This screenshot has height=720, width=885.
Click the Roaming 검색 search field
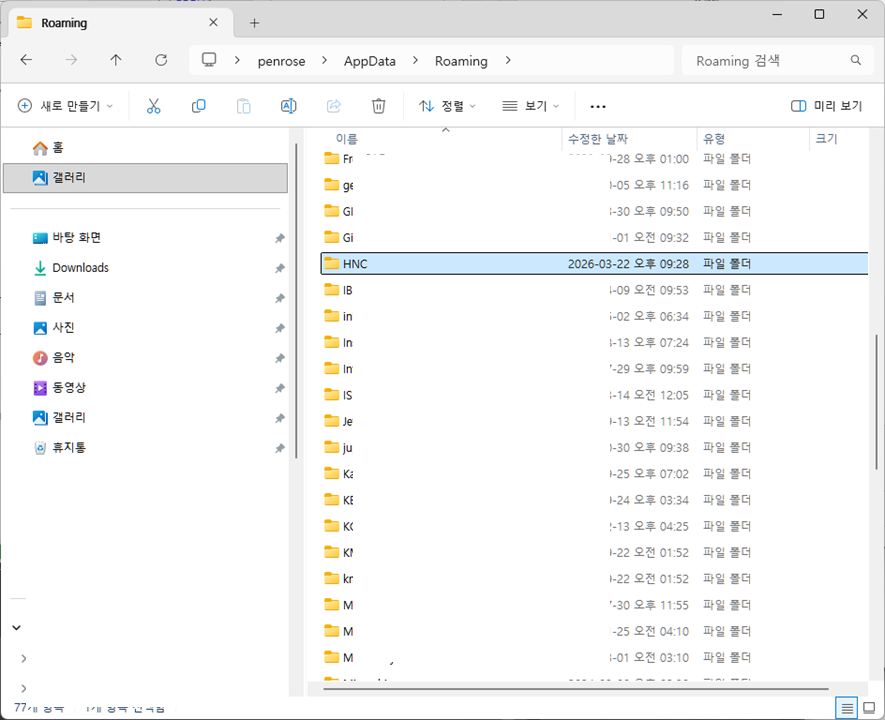click(x=770, y=60)
